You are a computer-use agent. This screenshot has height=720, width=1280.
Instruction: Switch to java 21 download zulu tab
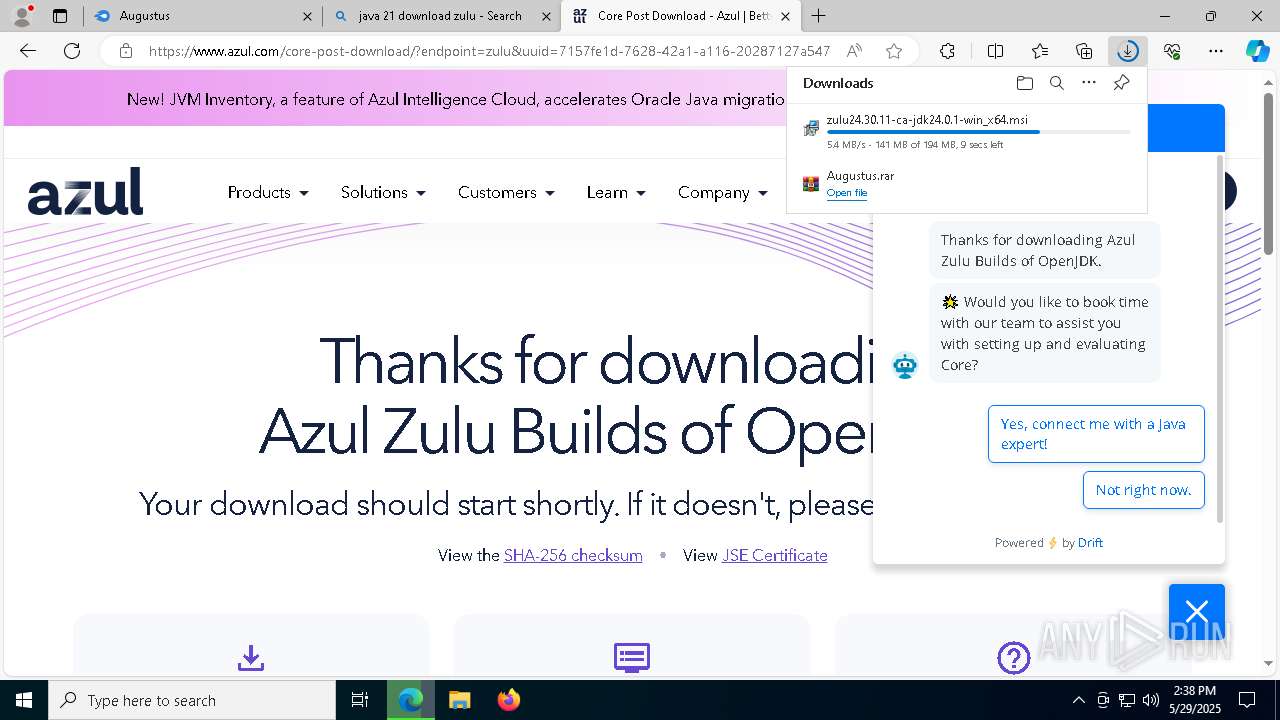coord(440,16)
